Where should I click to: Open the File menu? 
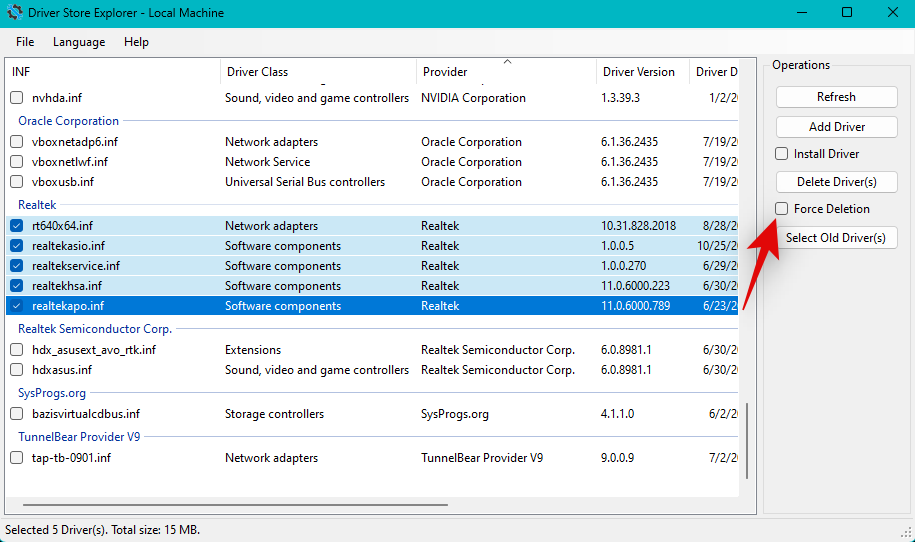[25, 42]
